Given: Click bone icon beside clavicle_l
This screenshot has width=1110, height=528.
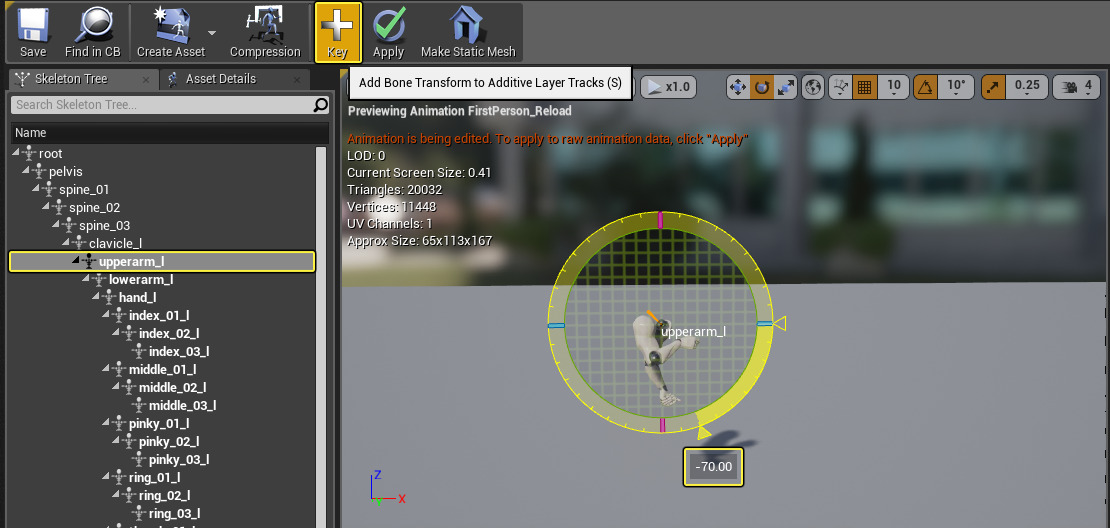Looking at the screenshot, I should (79, 243).
